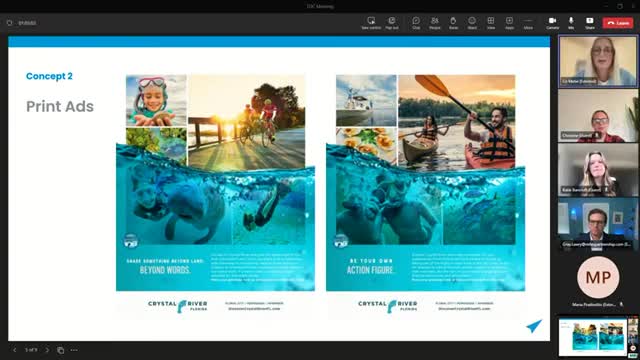The height and width of the screenshot is (360, 640).
Task: Go to the next slide
Action: 47,350
